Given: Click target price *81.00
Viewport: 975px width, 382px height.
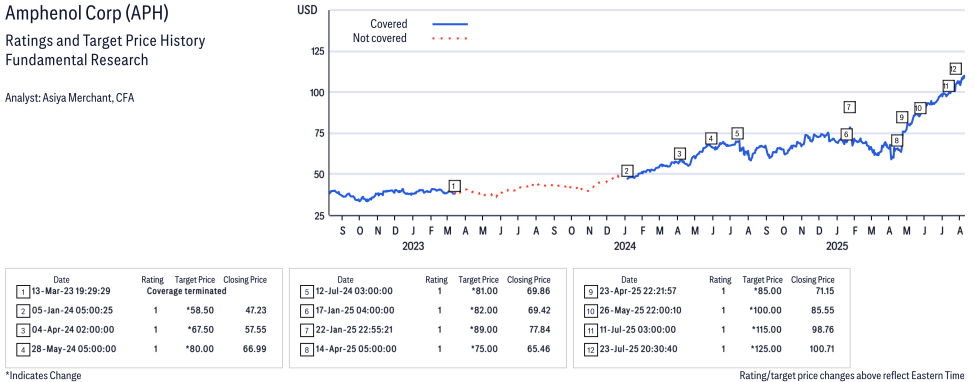Looking at the screenshot, I should pos(484,291).
